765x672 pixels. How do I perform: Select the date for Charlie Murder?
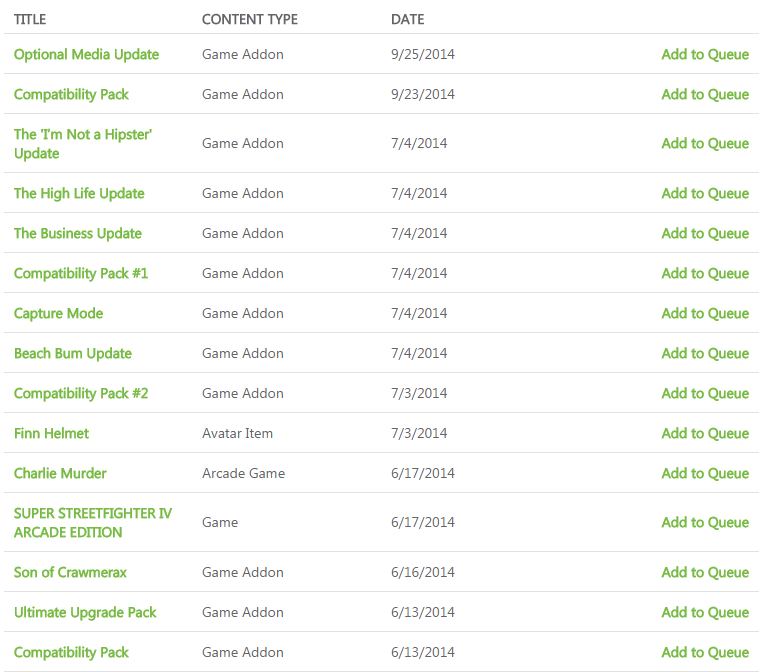coord(423,473)
